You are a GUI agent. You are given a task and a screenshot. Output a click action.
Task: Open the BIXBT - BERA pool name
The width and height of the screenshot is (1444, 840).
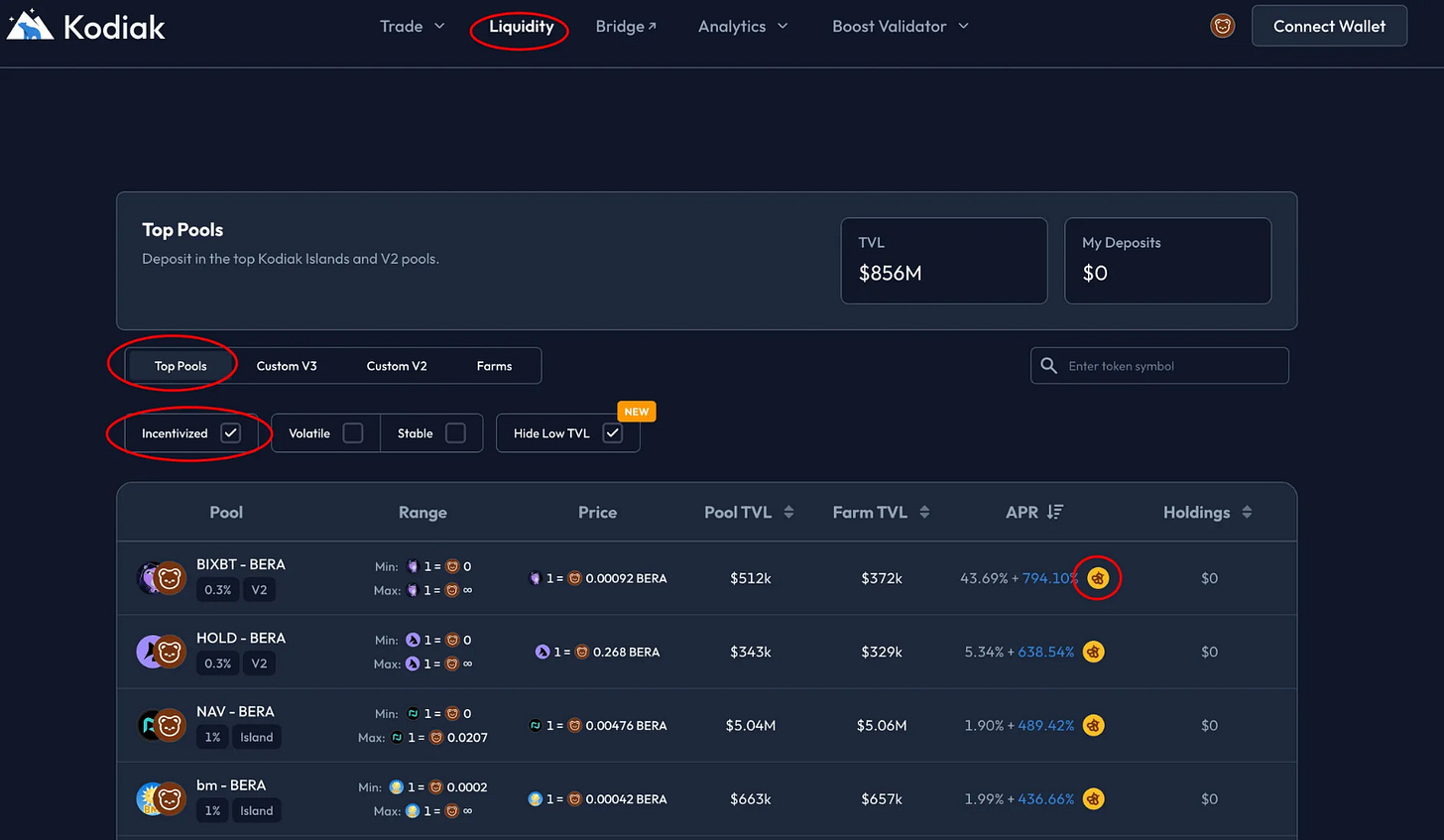(241, 564)
